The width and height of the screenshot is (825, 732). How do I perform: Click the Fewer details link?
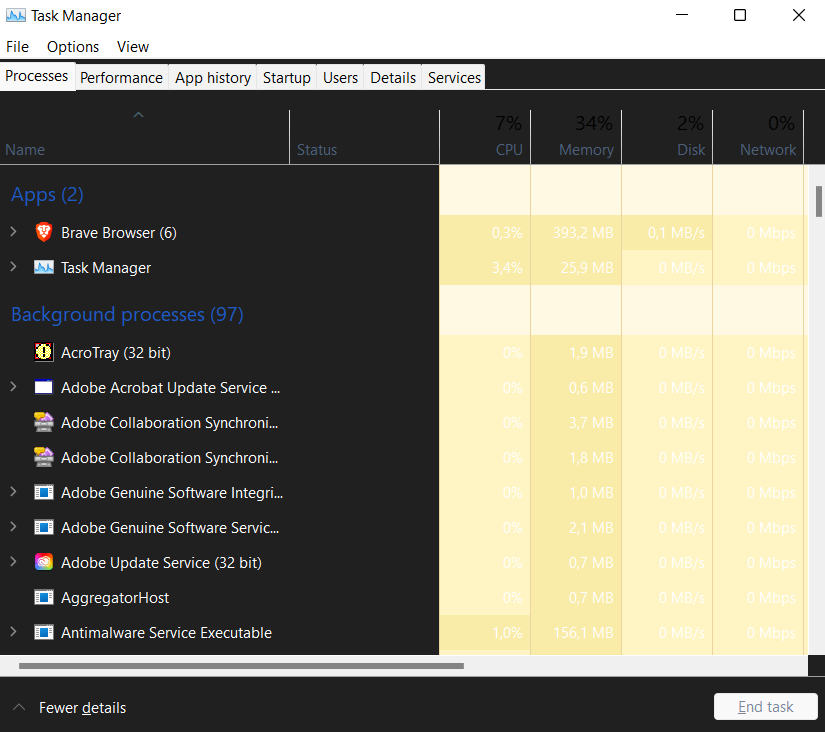[83, 708]
